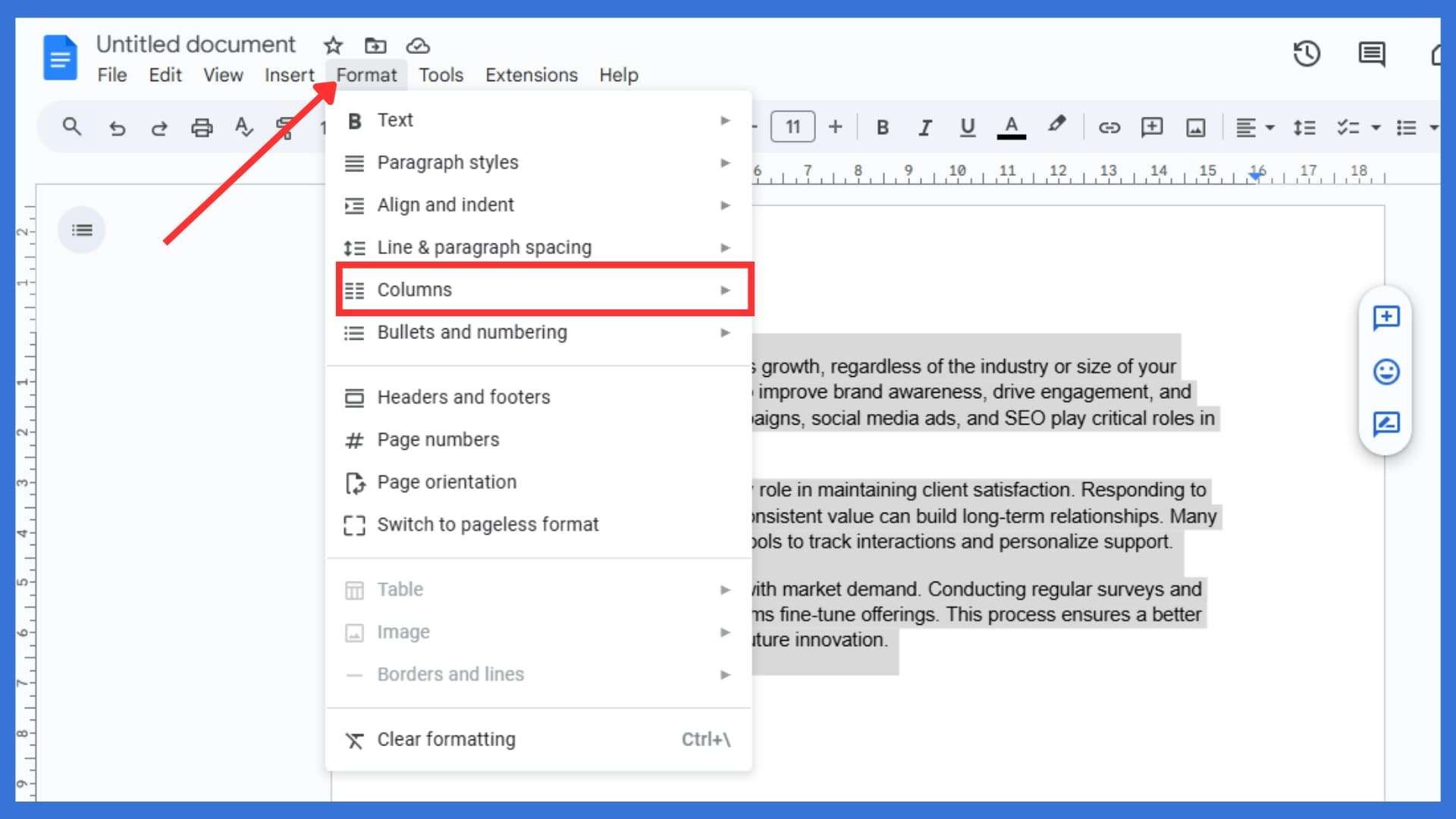Screen dimensions: 1456x819
Task: Redo the last action
Action: click(159, 127)
